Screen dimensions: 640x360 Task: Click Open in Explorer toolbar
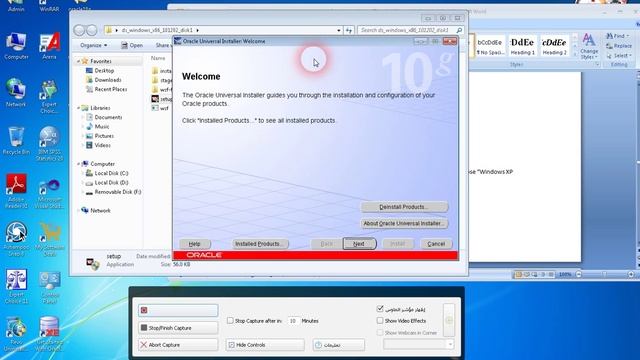131,45
